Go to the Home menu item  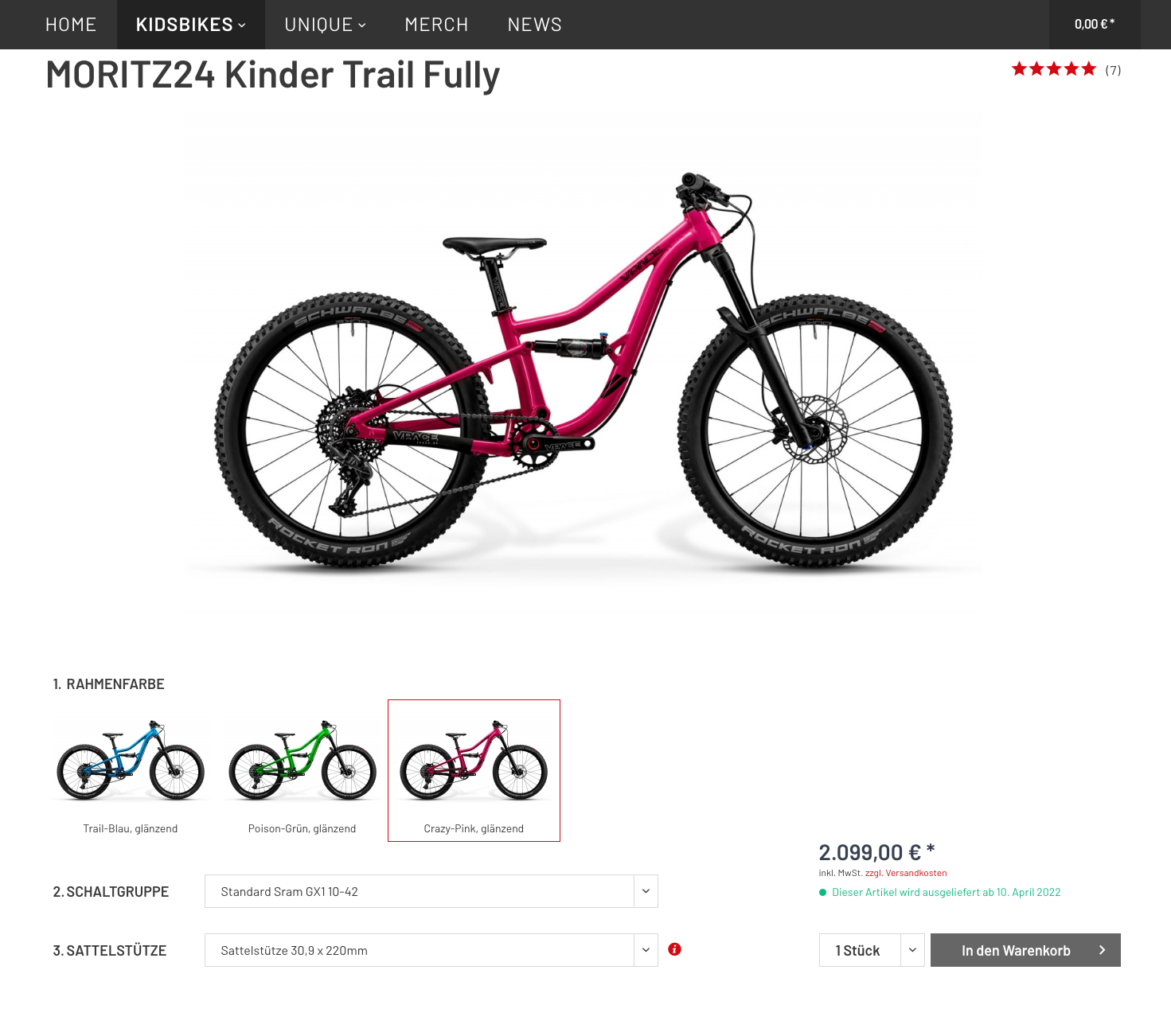pos(71,25)
